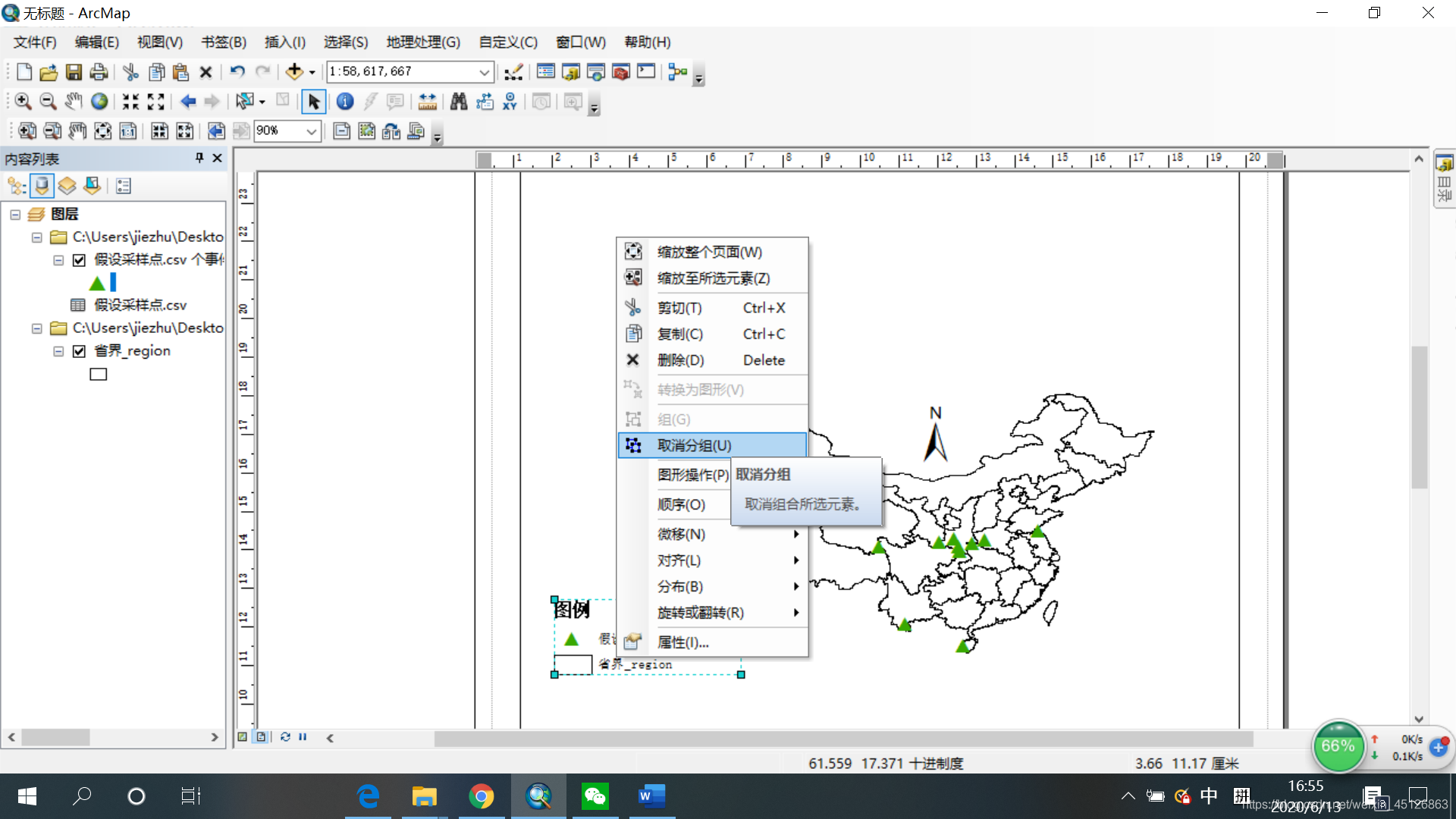Toggle visibility of 假设采样点.csv layer
1456x819 pixels.
[x=79, y=260]
